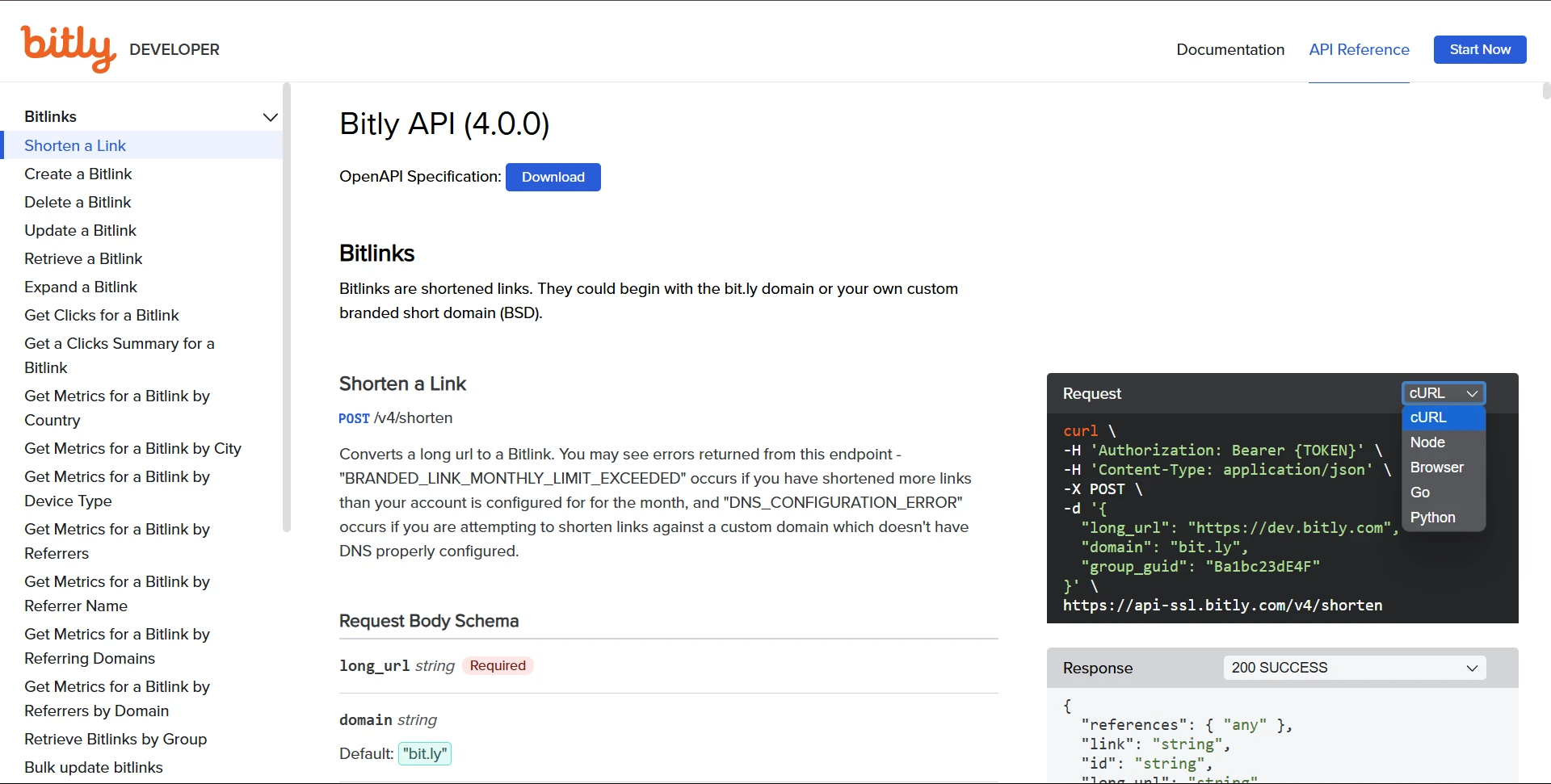Click the "bit.ly" default value chip
Viewport: 1551px width, 784px height.
tap(425, 753)
